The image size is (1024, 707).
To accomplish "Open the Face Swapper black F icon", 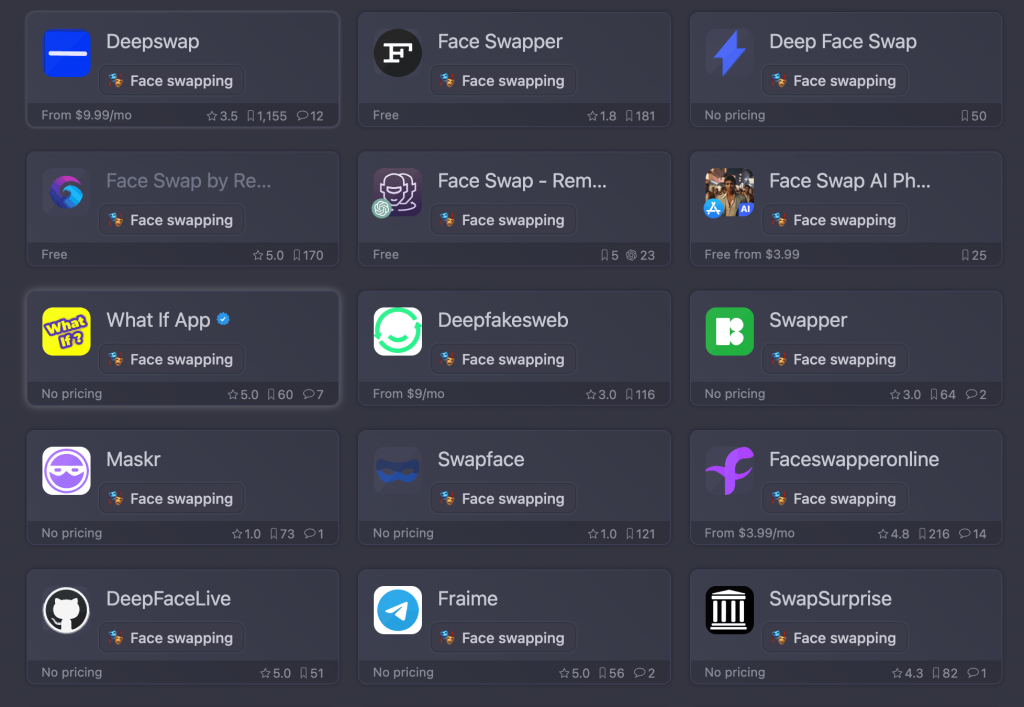I will (x=398, y=54).
